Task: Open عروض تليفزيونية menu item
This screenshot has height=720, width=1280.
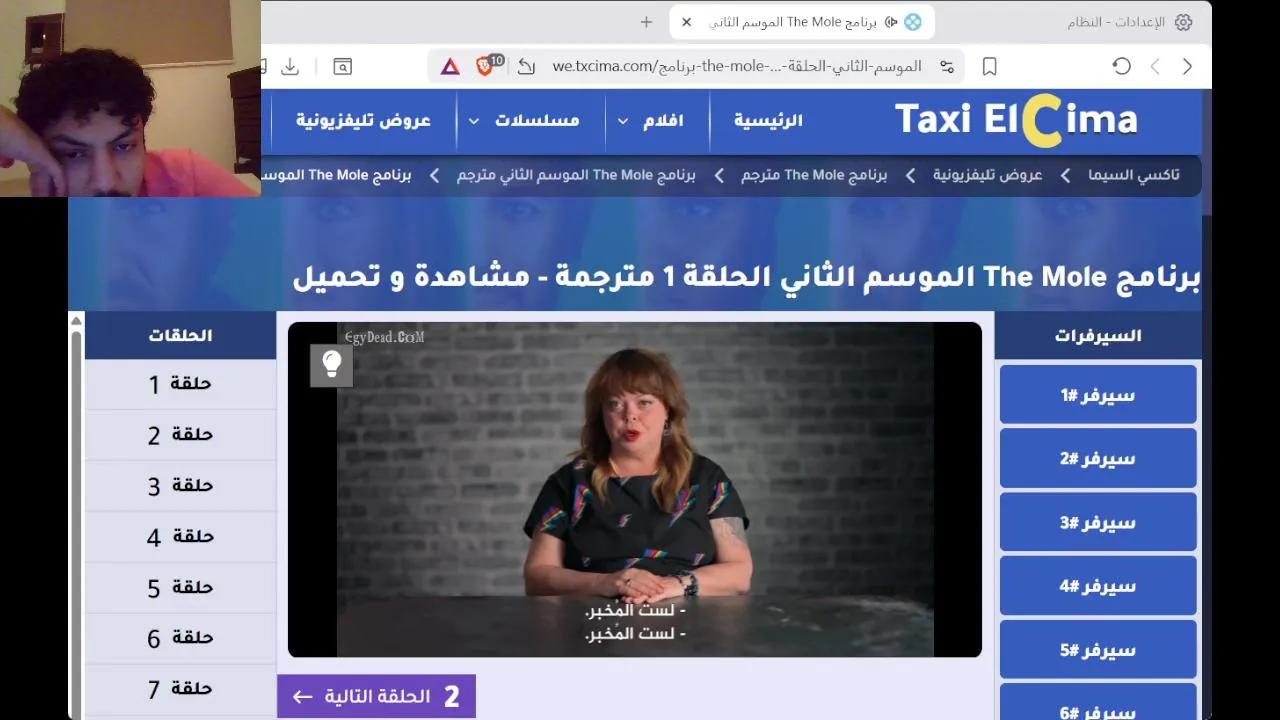Action: pos(363,120)
